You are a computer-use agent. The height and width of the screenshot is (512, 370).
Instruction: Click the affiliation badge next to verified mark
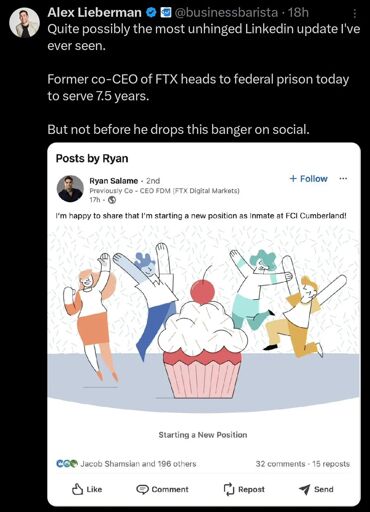[166, 13]
